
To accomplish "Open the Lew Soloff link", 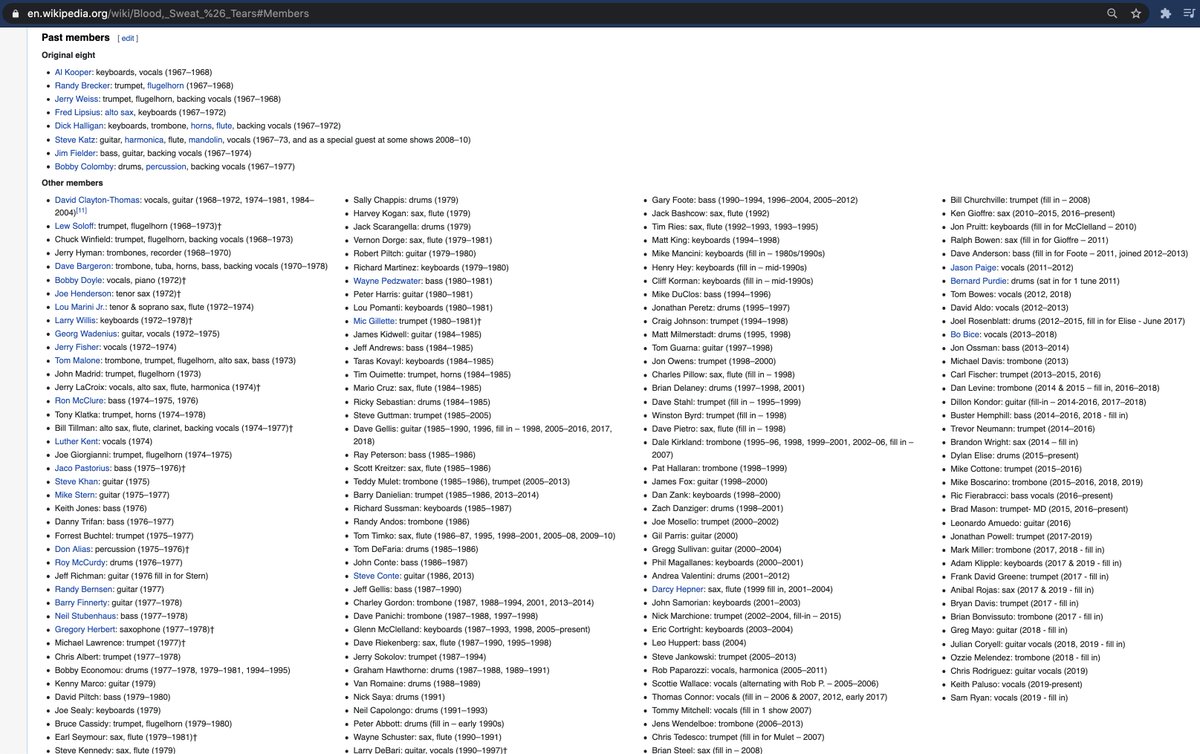I will click(x=75, y=227).
